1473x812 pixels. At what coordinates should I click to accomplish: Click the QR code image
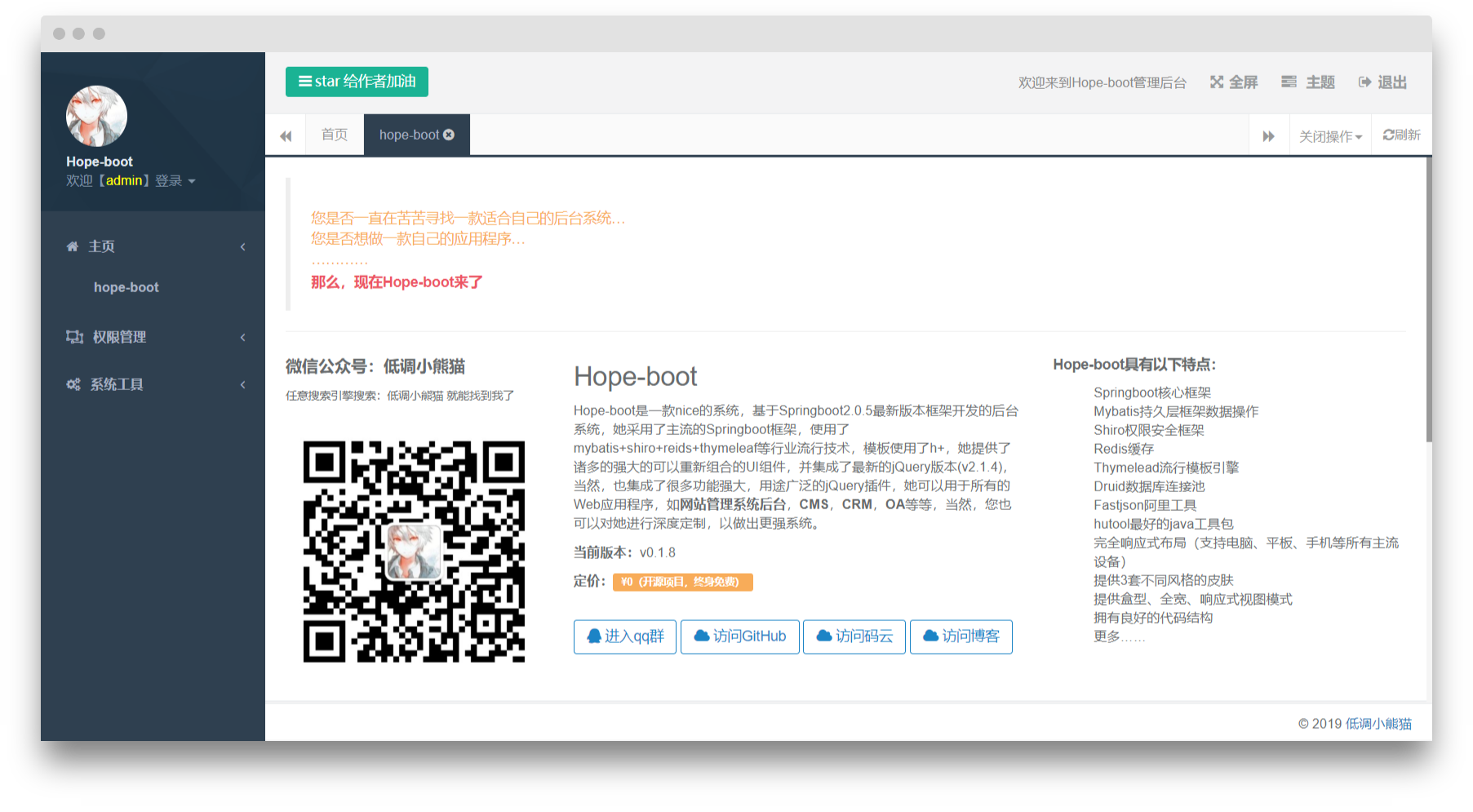point(414,552)
